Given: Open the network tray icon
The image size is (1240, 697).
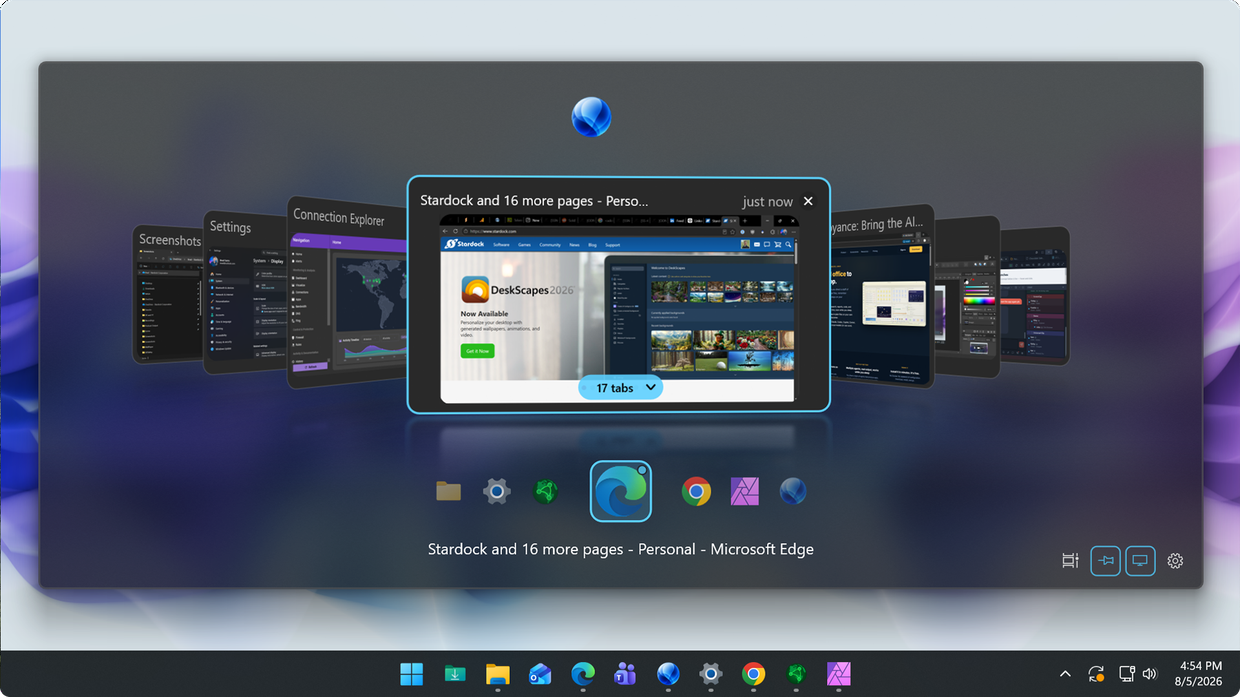Looking at the screenshot, I should (1127, 674).
